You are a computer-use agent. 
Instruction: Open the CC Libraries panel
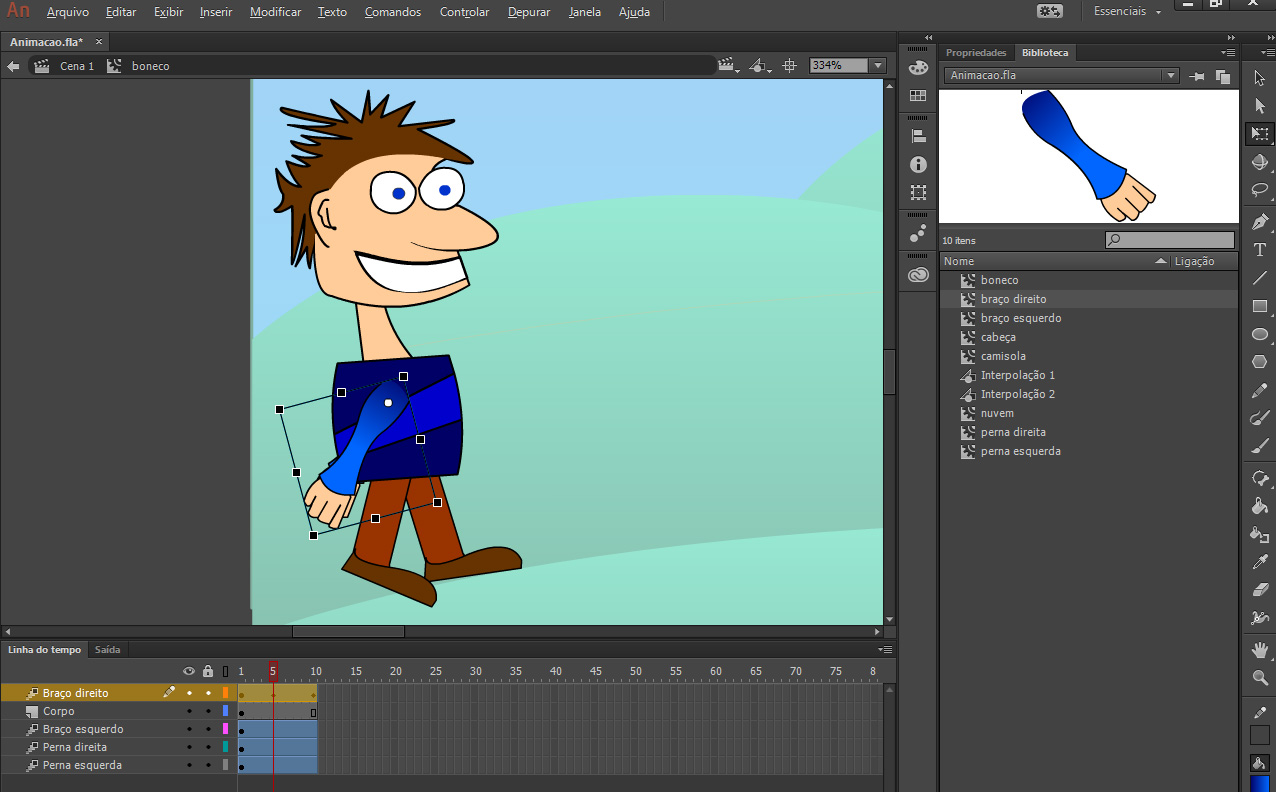[x=918, y=273]
